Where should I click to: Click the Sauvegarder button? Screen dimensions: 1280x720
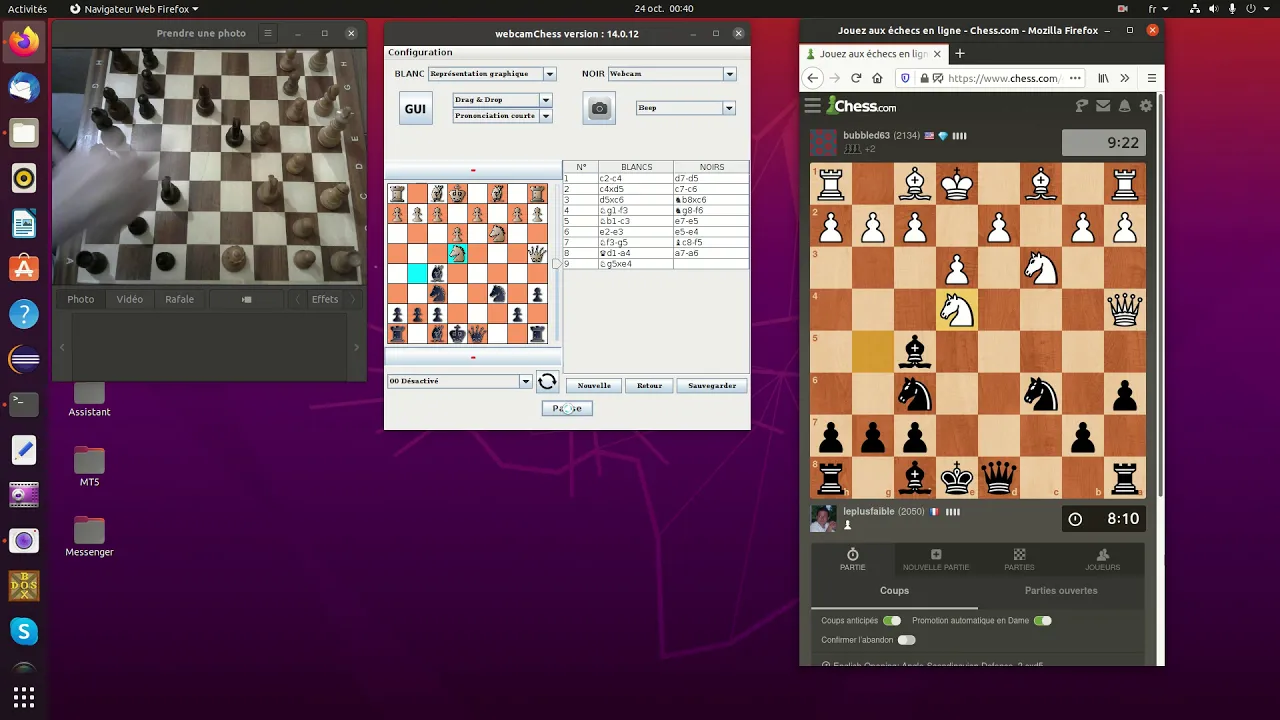(x=712, y=385)
